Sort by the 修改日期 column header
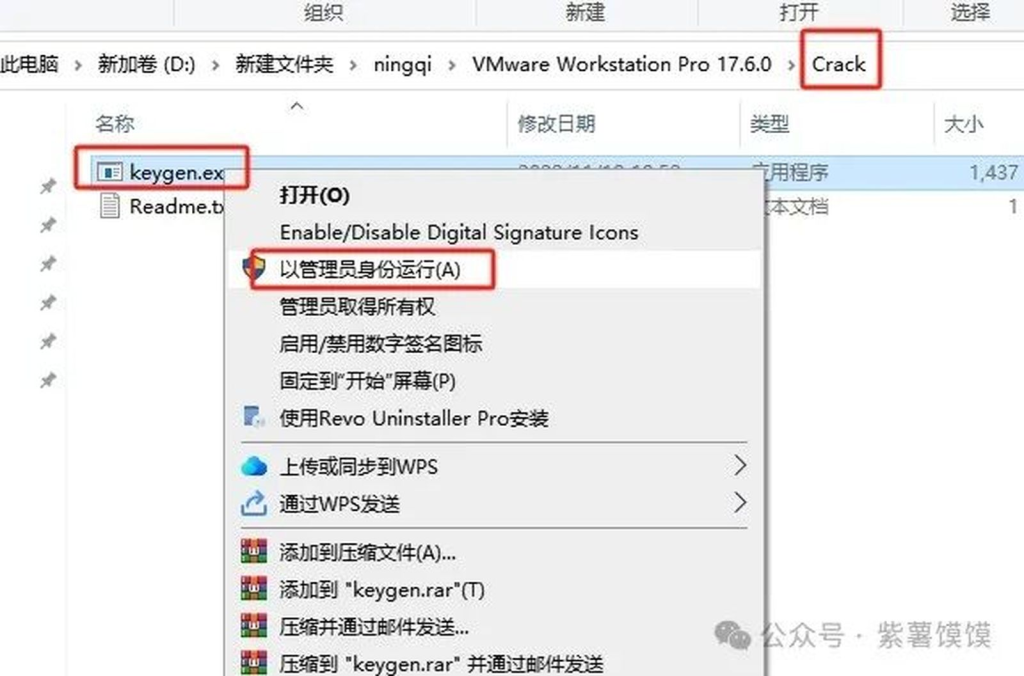Image resolution: width=1024 pixels, height=676 pixels. (556, 123)
